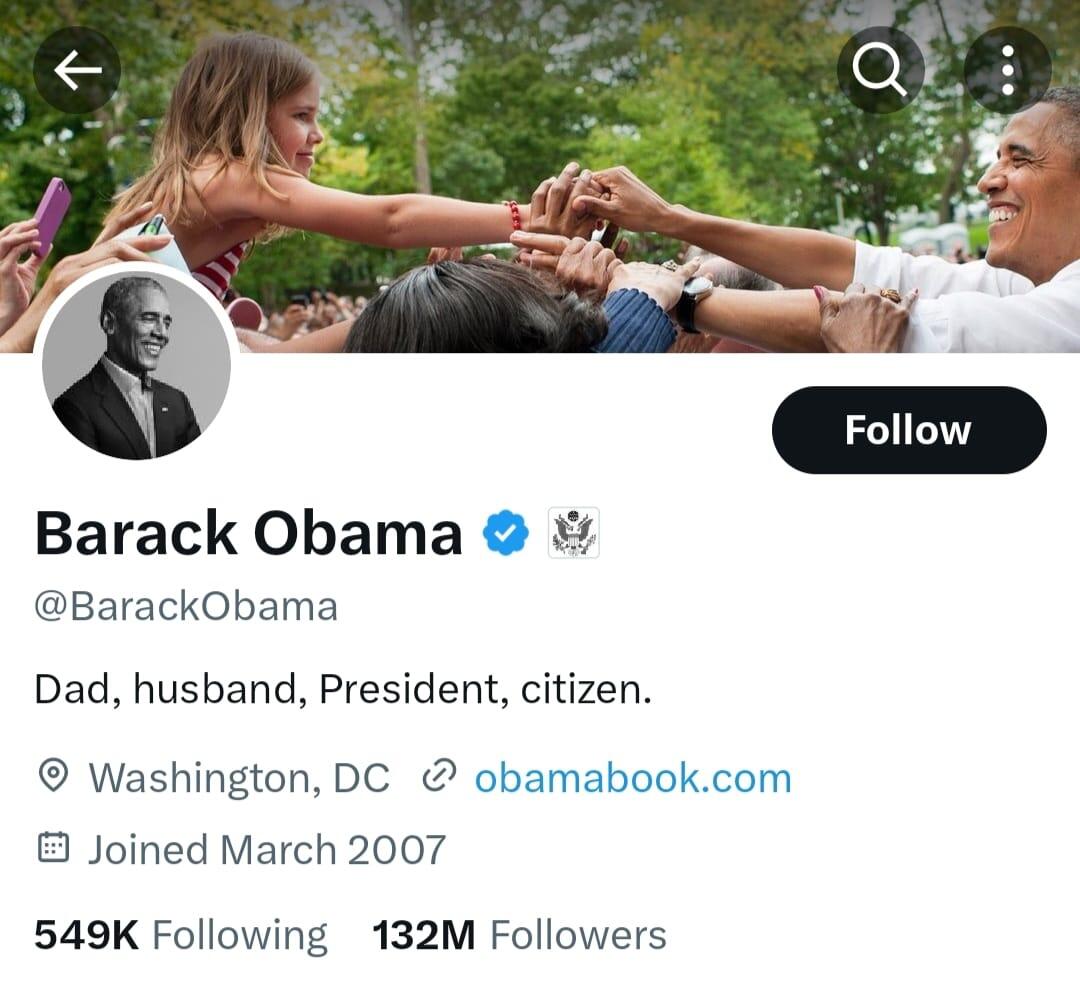1080x996 pixels.
Task: Tap the chain link icon
Action: [439, 777]
